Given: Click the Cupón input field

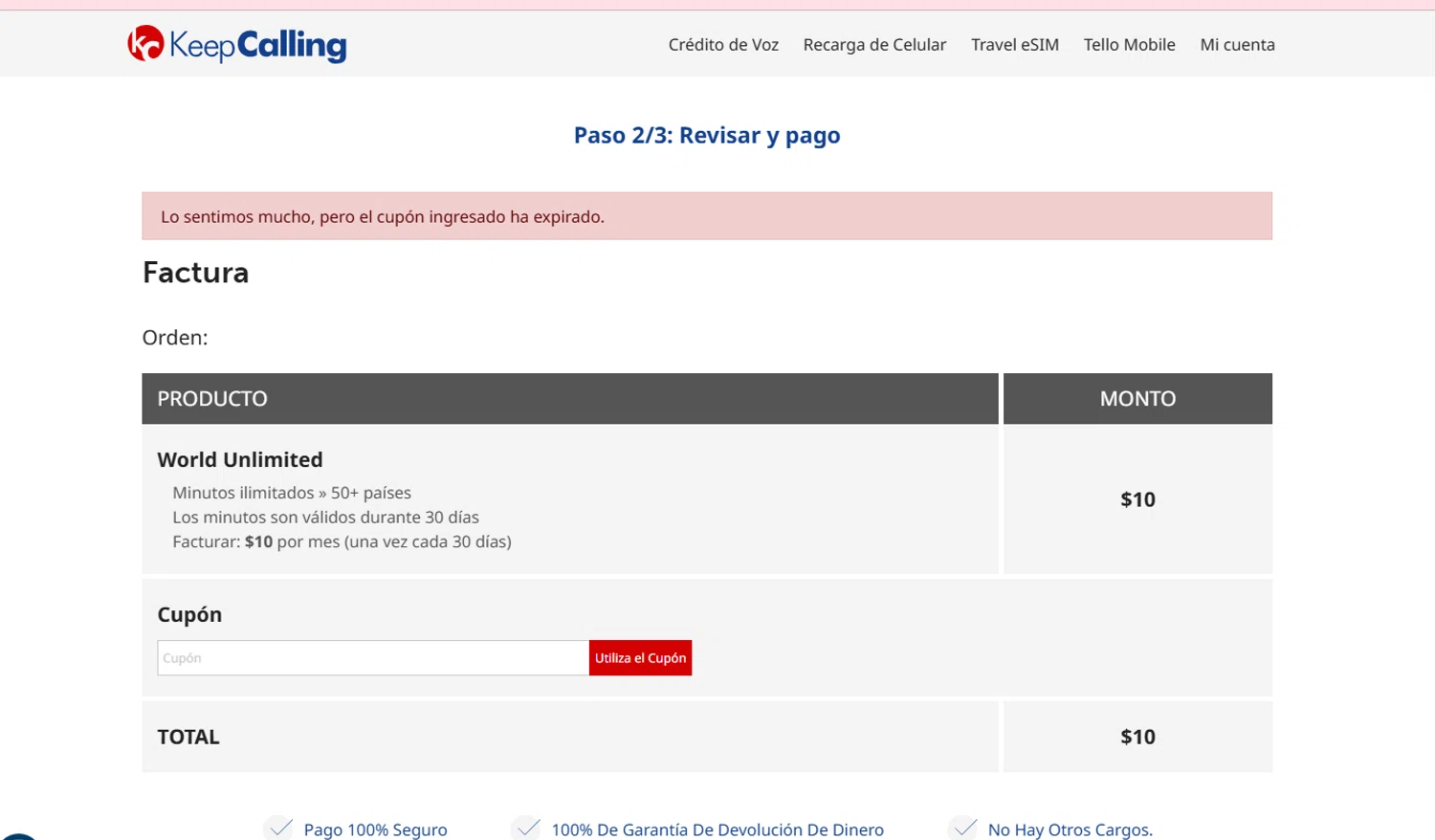Looking at the screenshot, I should 373,658.
